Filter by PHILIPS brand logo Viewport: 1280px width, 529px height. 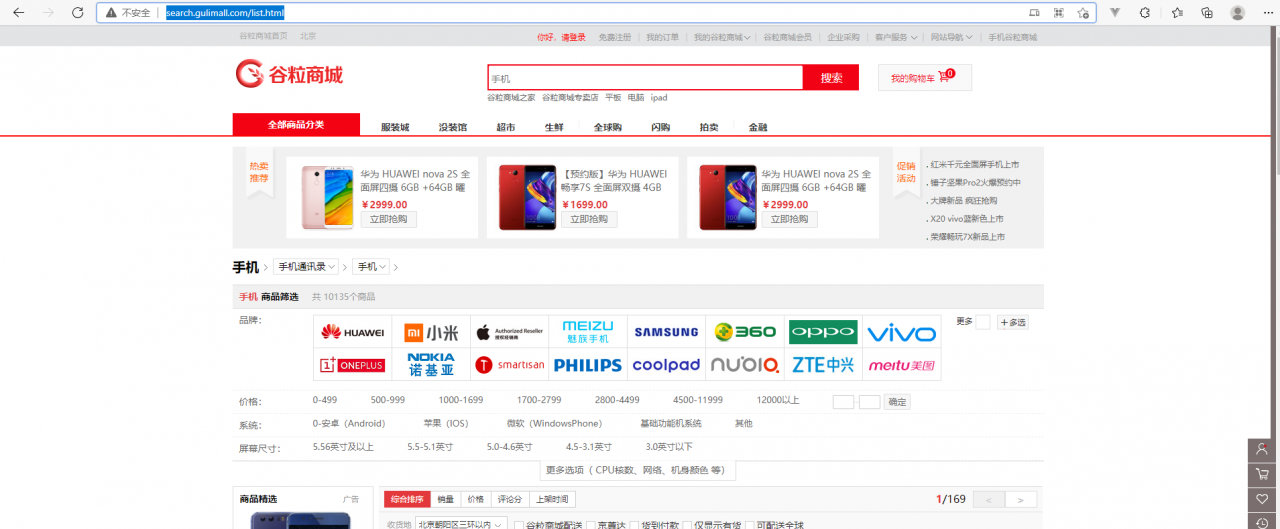pos(588,365)
